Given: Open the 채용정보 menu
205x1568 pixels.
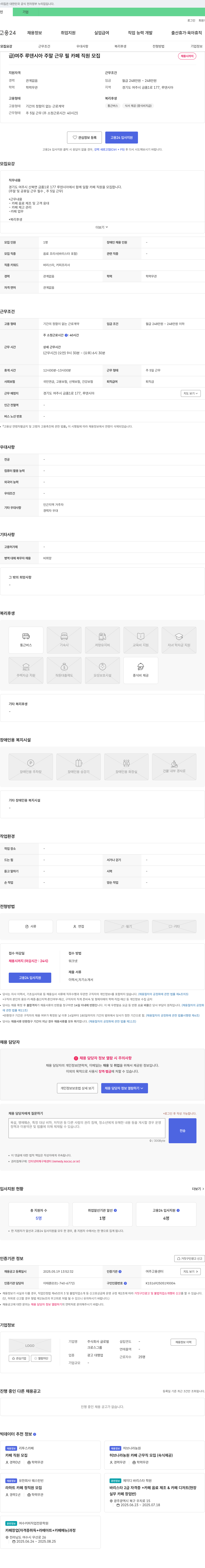Looking at the screenshot, I should tap(35, 33).
